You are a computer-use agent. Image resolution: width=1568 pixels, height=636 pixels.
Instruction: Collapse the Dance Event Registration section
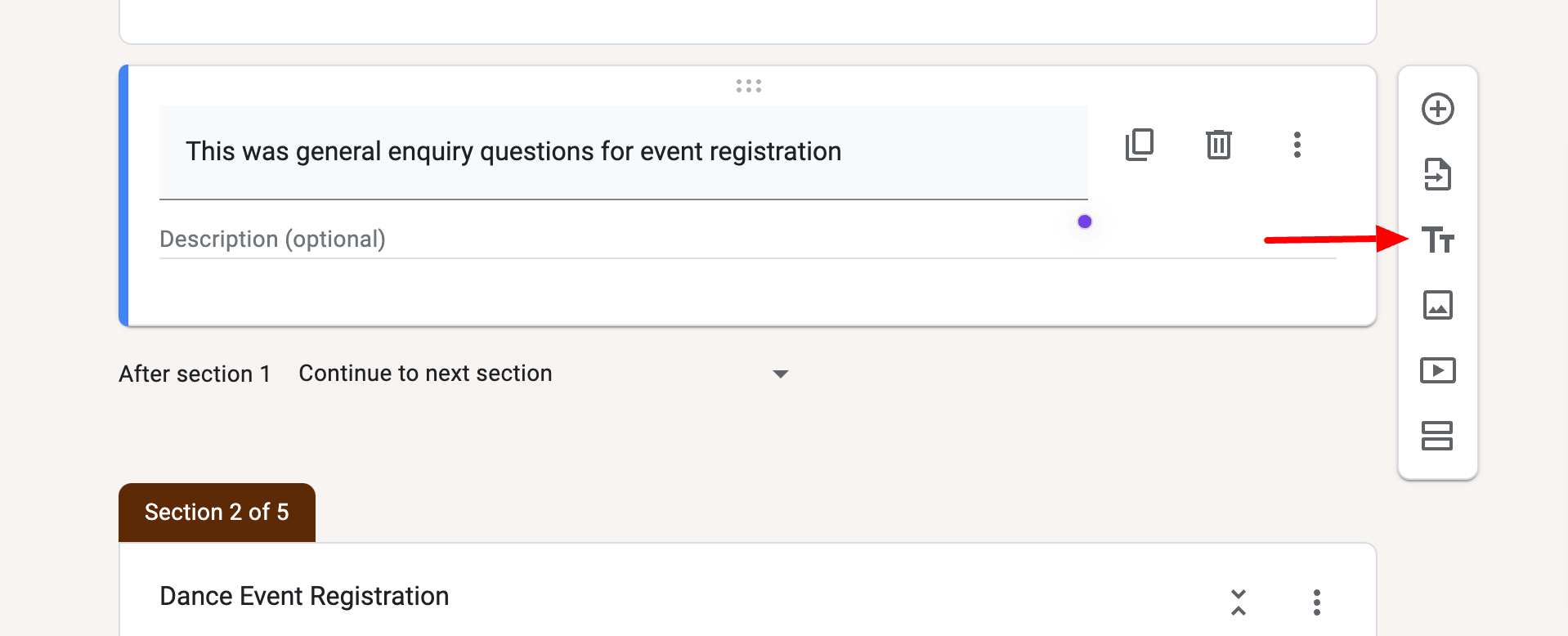click(x=1238, y=602)
